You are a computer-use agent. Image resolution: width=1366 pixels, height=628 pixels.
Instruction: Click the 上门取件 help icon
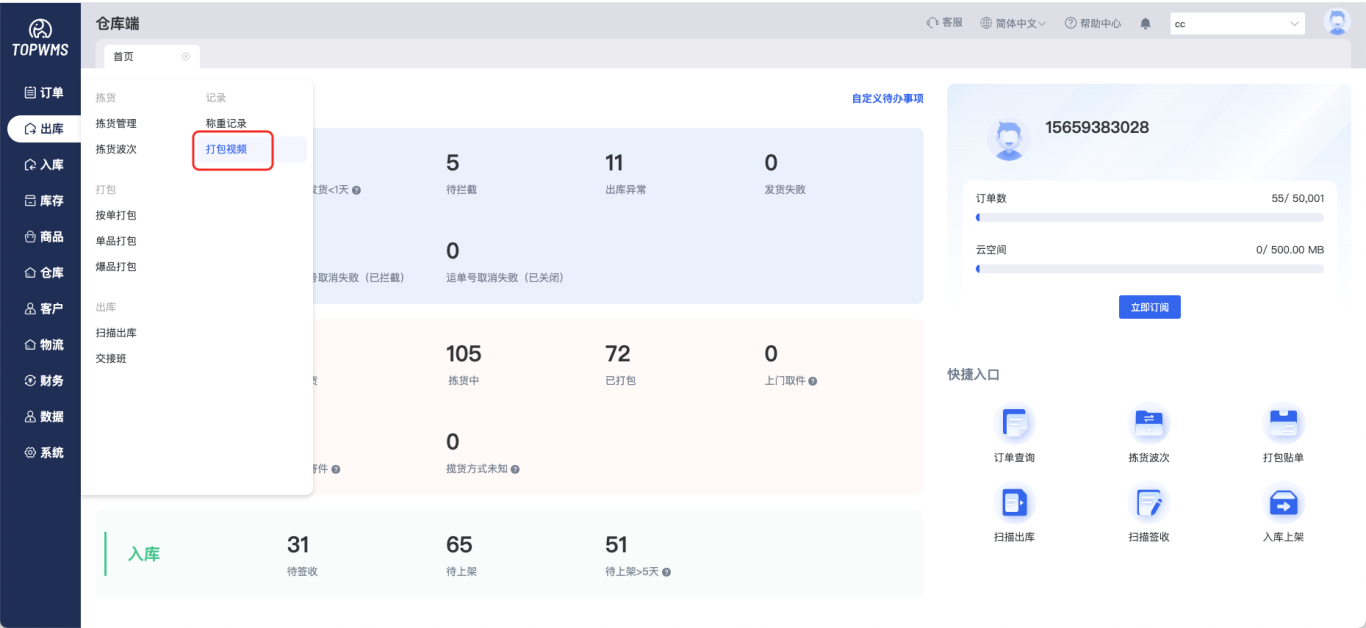[813, 381]
